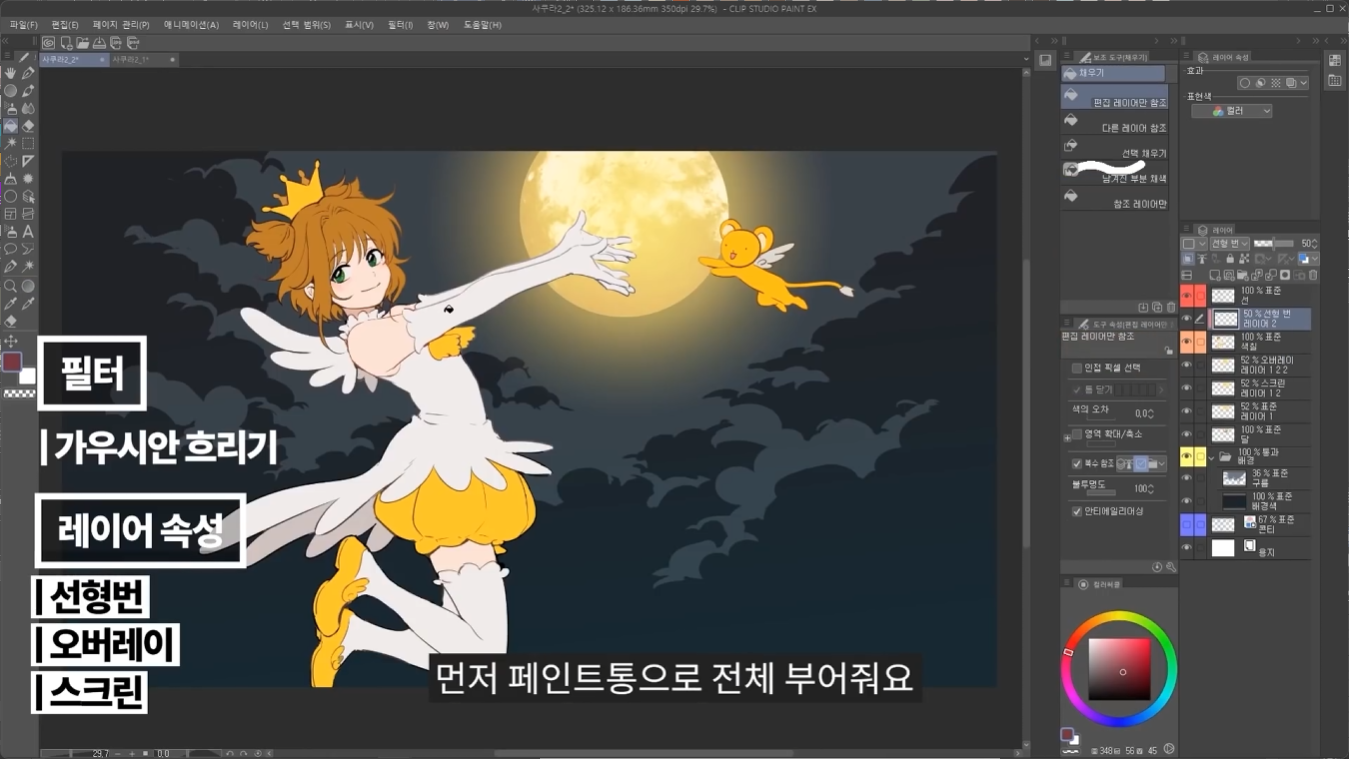Uncheck 복수 참조 checkbox

point(1077,464)
